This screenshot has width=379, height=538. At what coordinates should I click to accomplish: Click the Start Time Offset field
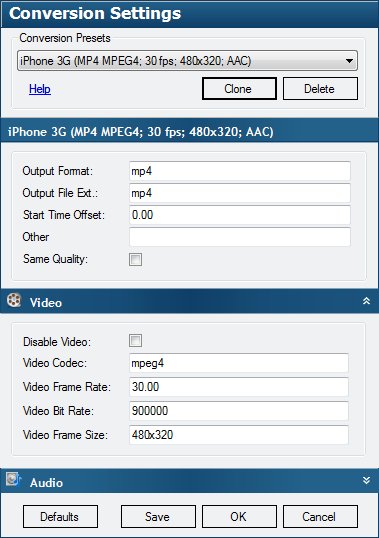(x=240, y=215)
